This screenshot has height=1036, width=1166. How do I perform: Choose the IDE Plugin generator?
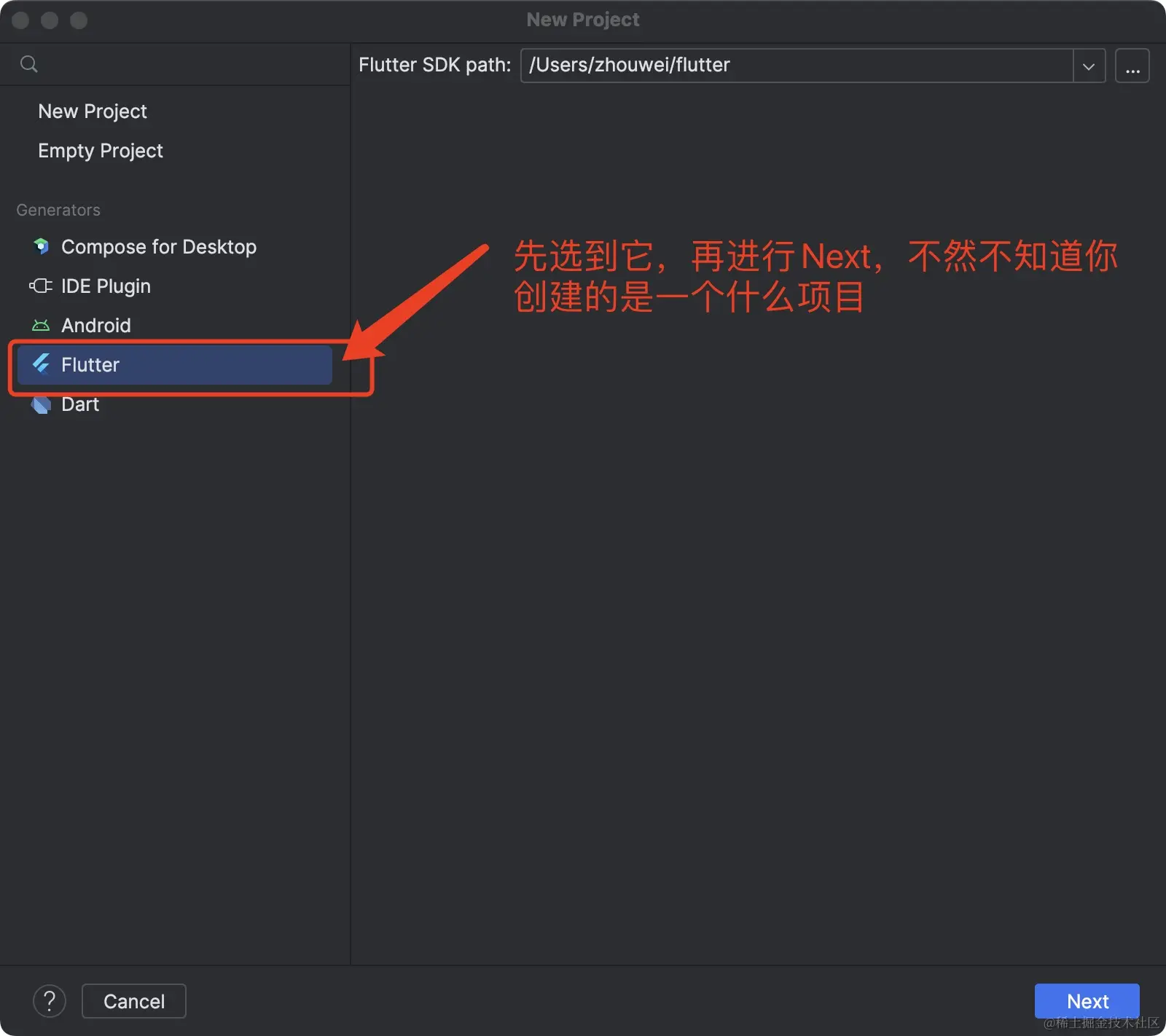point(175,286)
